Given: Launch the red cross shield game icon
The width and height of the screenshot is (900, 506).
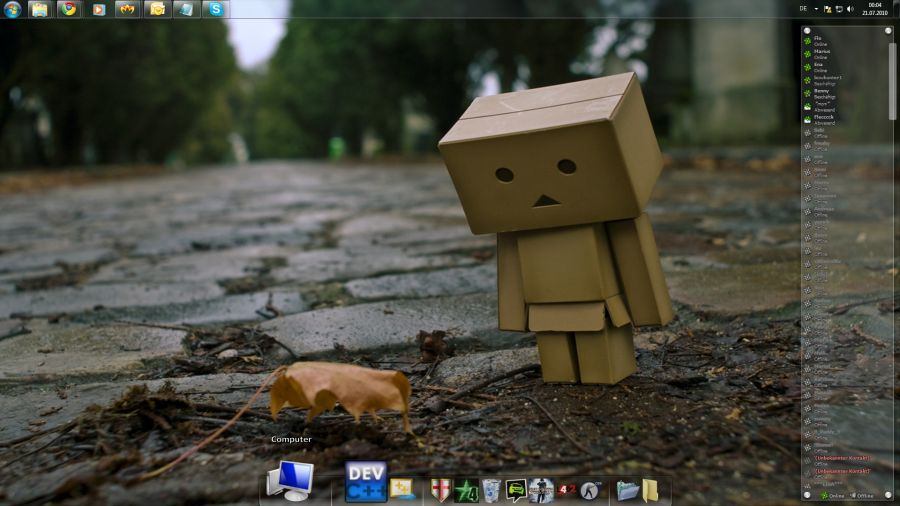Looking at the screenshot, I should pos(440,491).
